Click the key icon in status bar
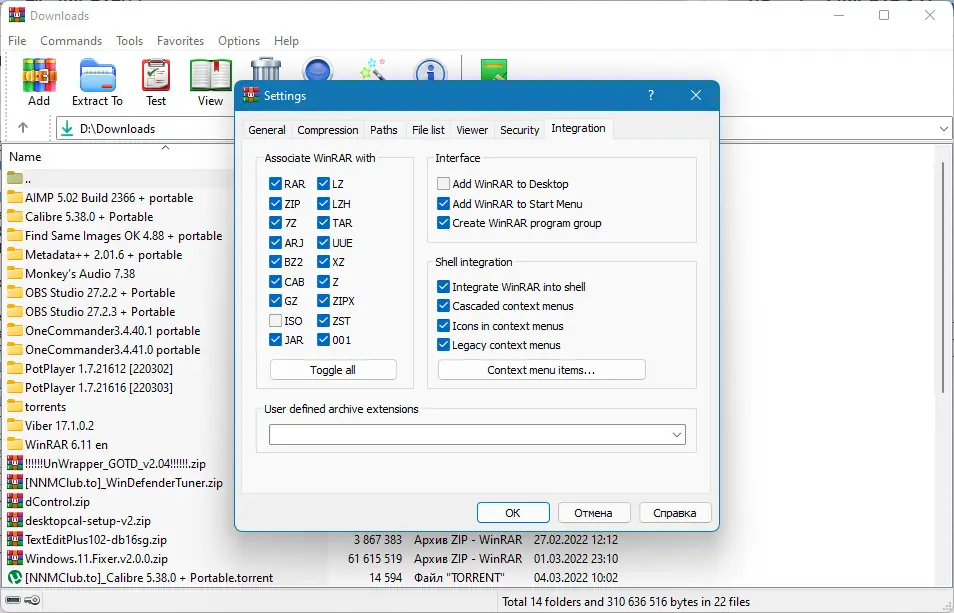The width and height of the screenshot is (954, 613). coord(32,601)
